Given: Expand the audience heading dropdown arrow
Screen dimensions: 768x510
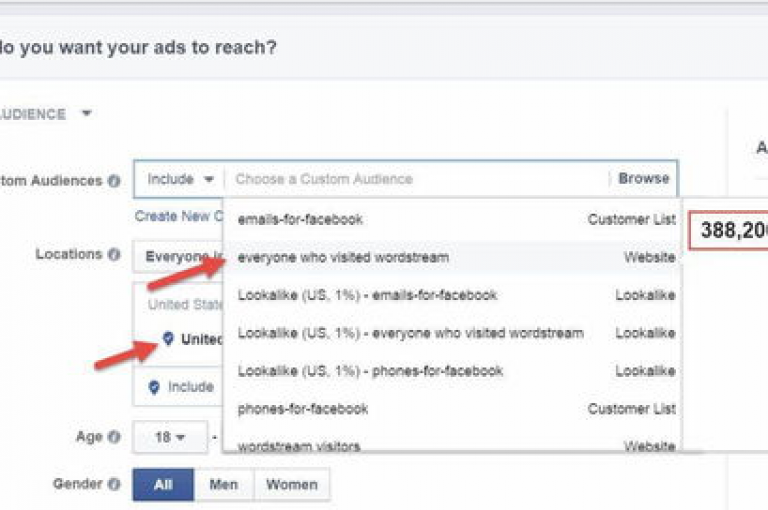Looking at the screenshot, I should click(x=86, y=114).
